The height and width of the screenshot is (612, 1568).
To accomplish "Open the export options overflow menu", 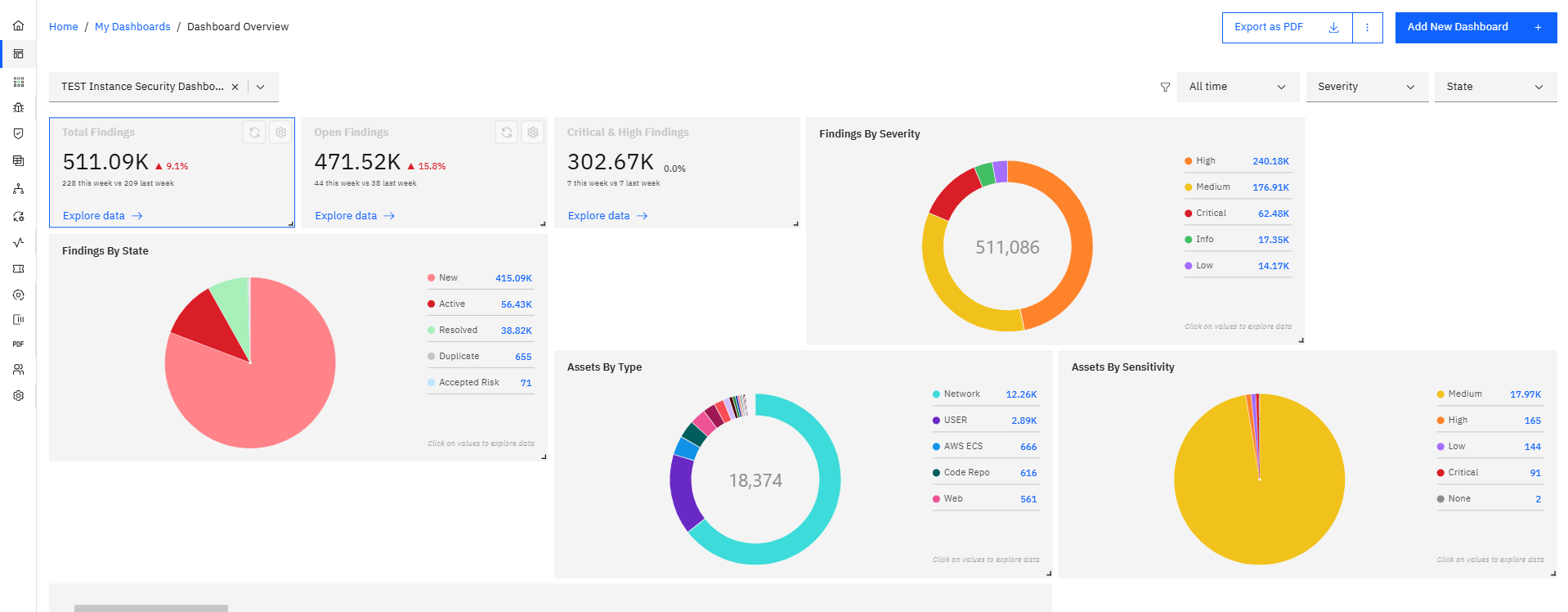I will (x=1367, y=27).
